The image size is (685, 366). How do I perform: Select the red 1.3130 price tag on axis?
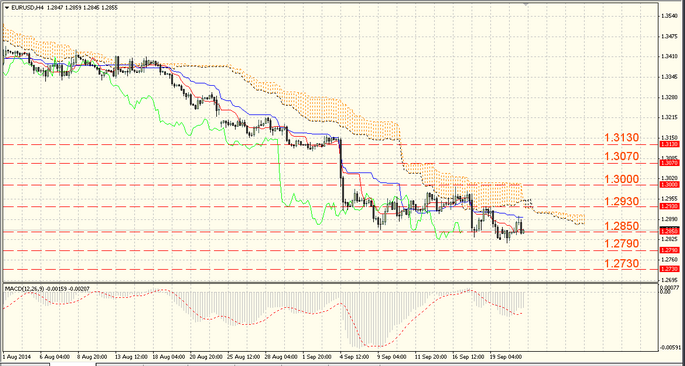[x=668, y=144]
